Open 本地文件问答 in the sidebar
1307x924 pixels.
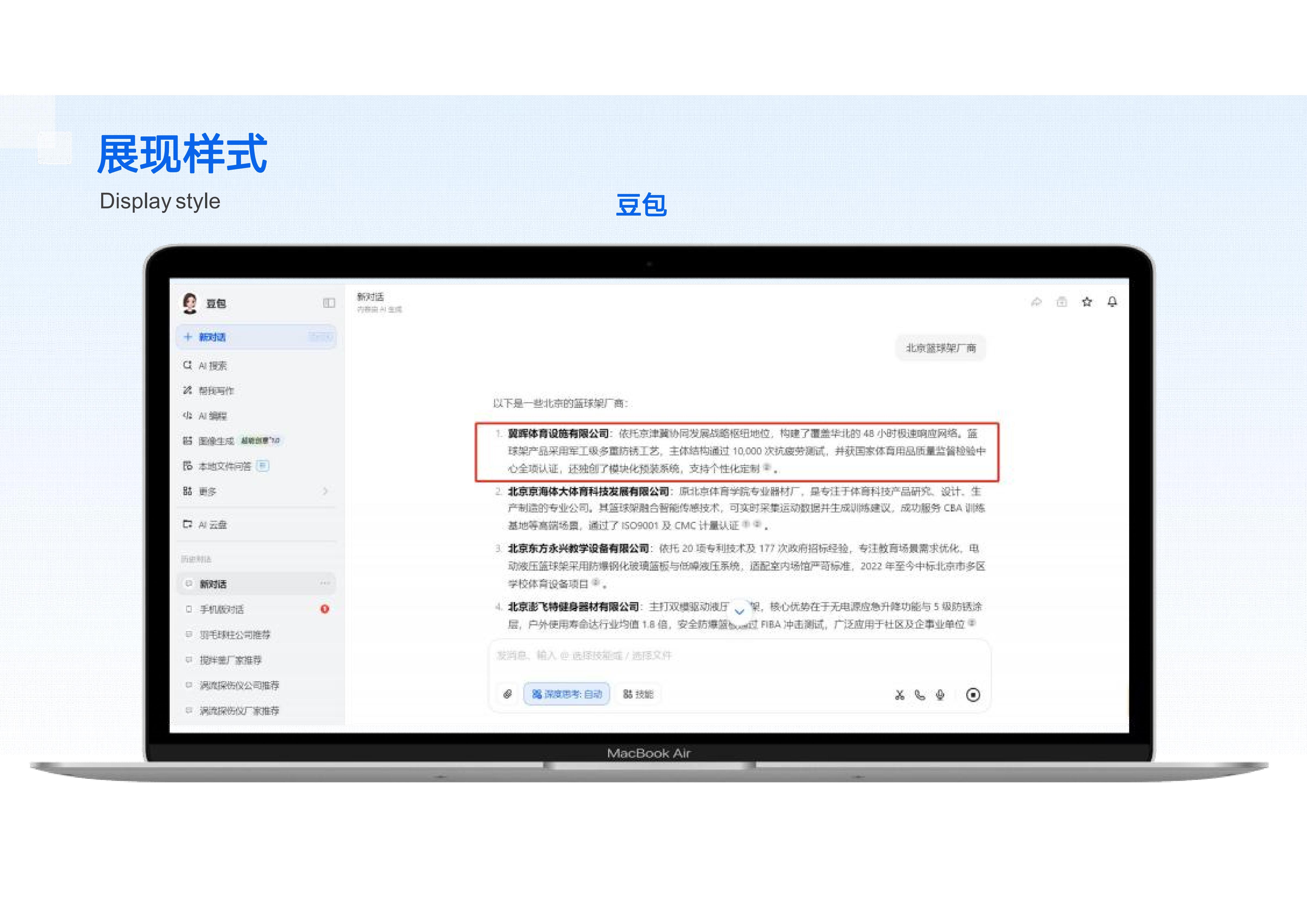coord(225,466)
